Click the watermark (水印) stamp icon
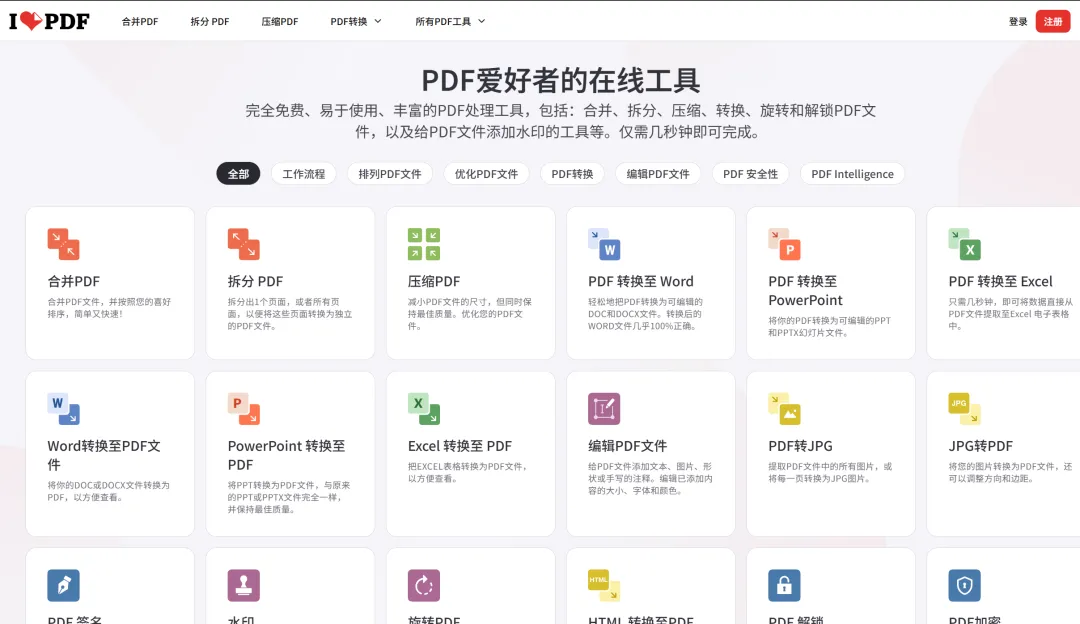This screenshot has width=1080, height=624. coord(244,585)
